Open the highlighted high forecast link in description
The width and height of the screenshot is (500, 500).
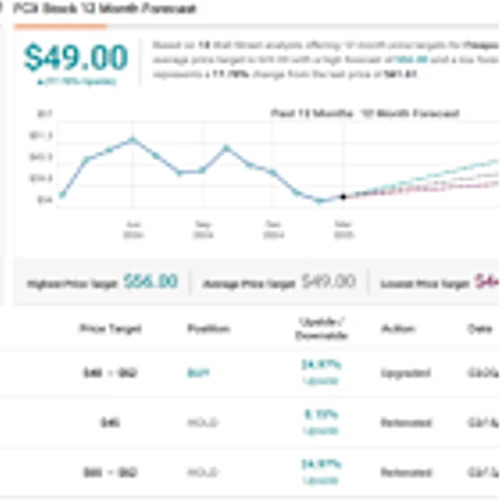411,60
